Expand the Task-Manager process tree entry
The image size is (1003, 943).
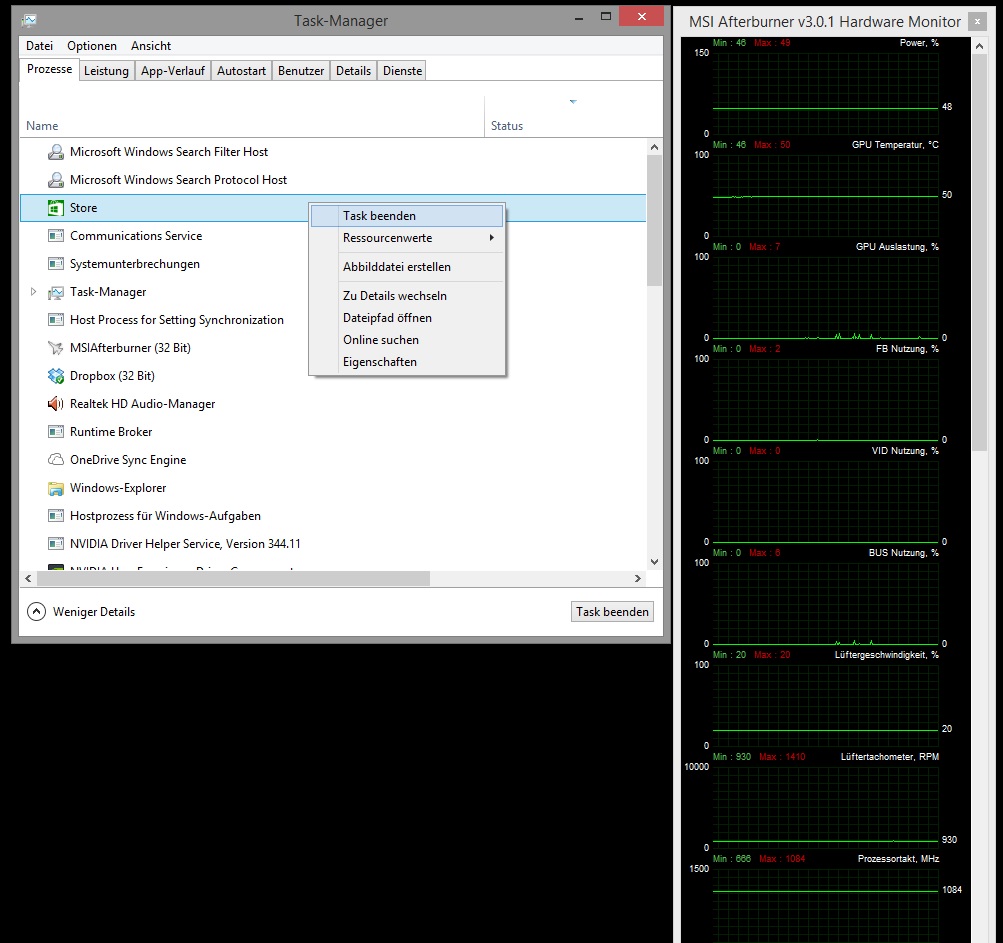point(33,292)
